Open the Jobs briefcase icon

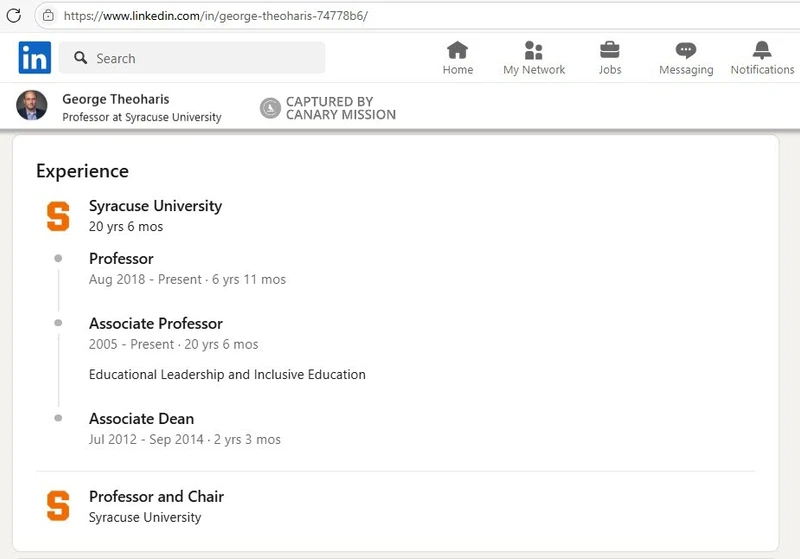pyautogui.click(x=609, y=51)
